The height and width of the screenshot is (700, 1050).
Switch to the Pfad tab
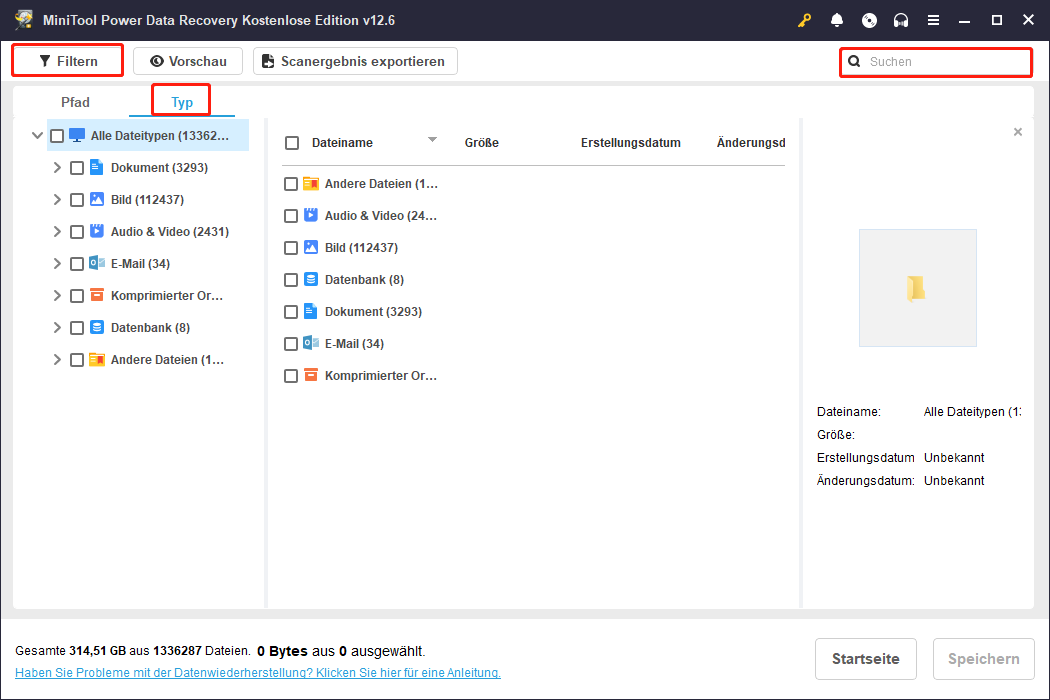tap(75, 102)
